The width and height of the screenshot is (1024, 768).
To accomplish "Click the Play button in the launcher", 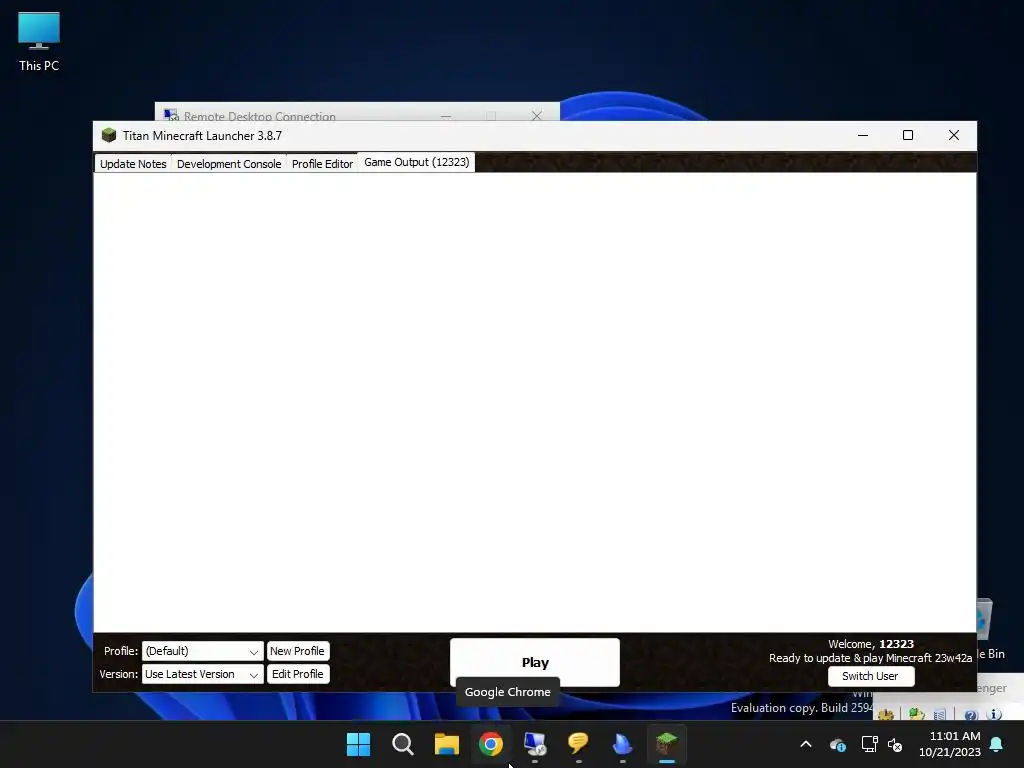I will (535, 662).
